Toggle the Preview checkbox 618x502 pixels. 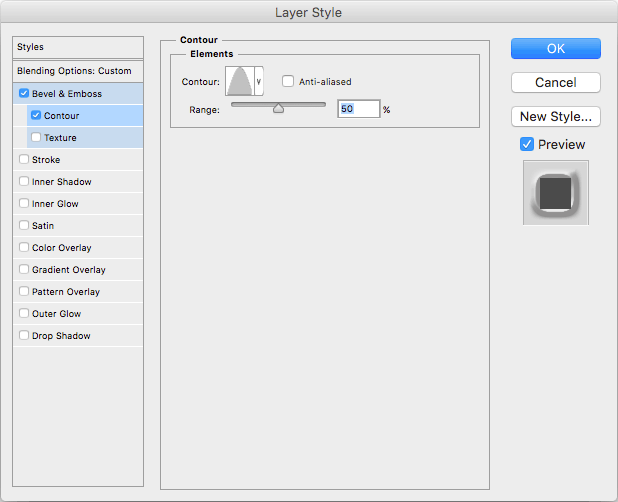(x=527, y=144)
